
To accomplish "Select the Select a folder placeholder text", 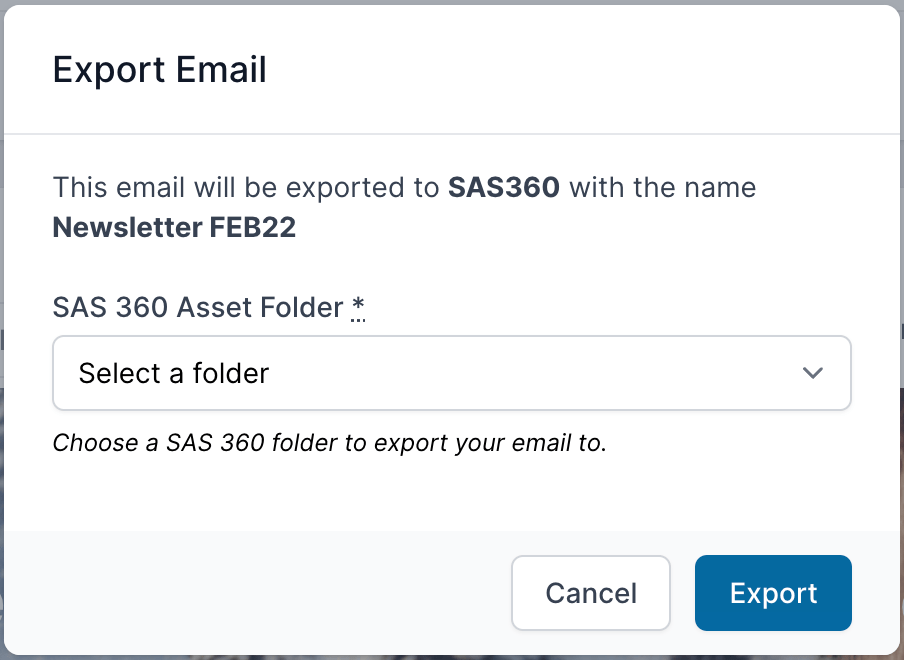I will click(x=172, y=372).
